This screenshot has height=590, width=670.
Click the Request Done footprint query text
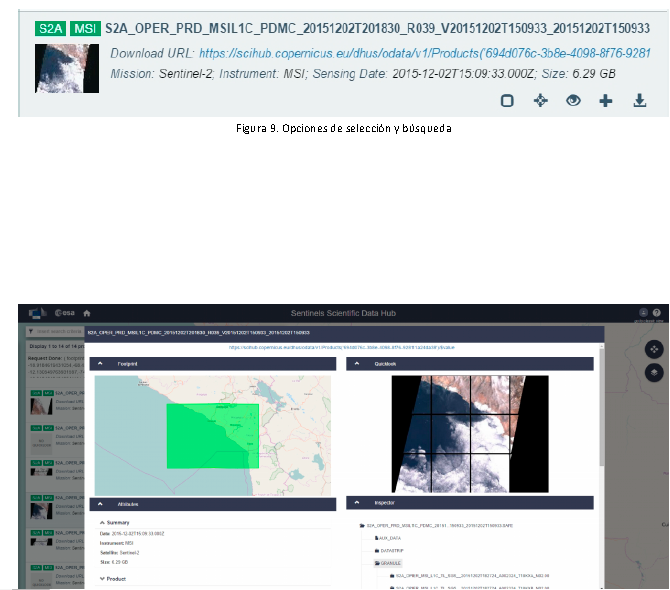(56, 365)
